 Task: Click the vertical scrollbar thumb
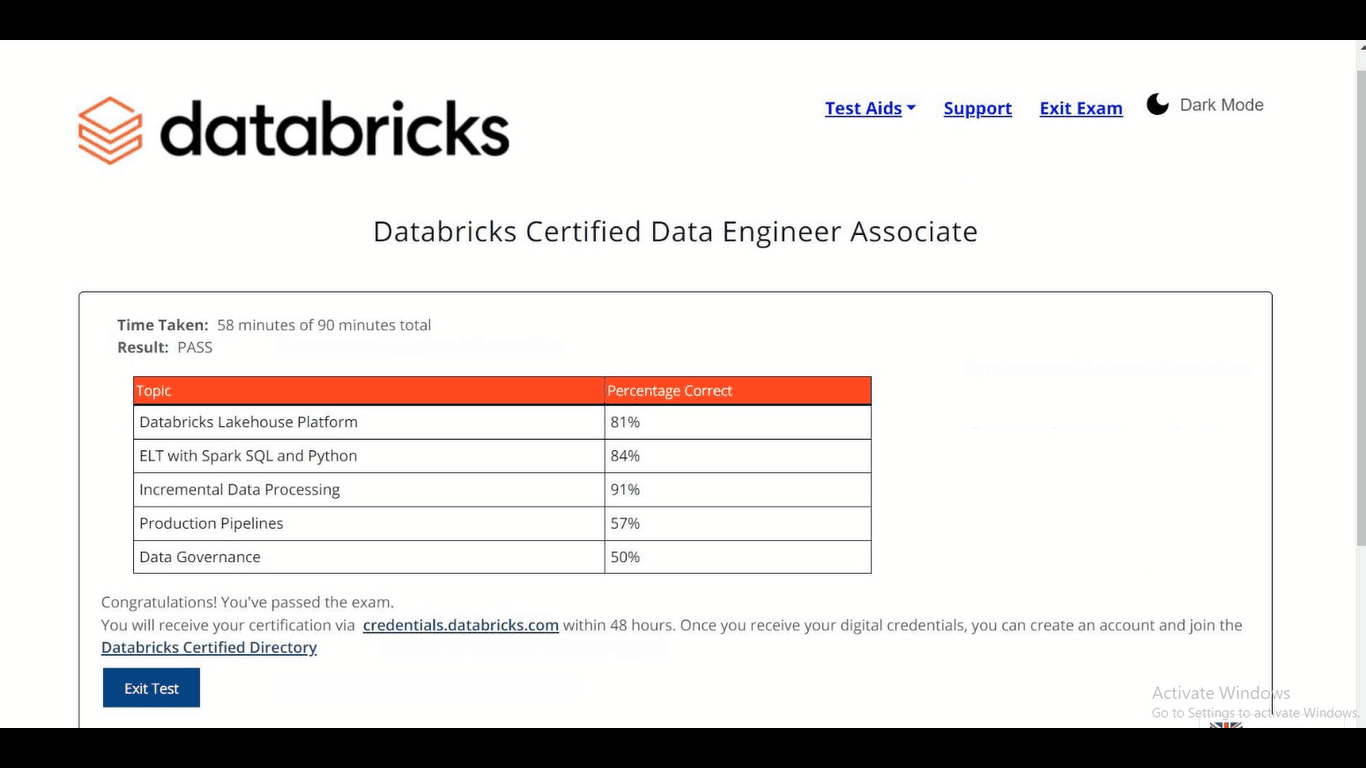[x=1360, y=300]
